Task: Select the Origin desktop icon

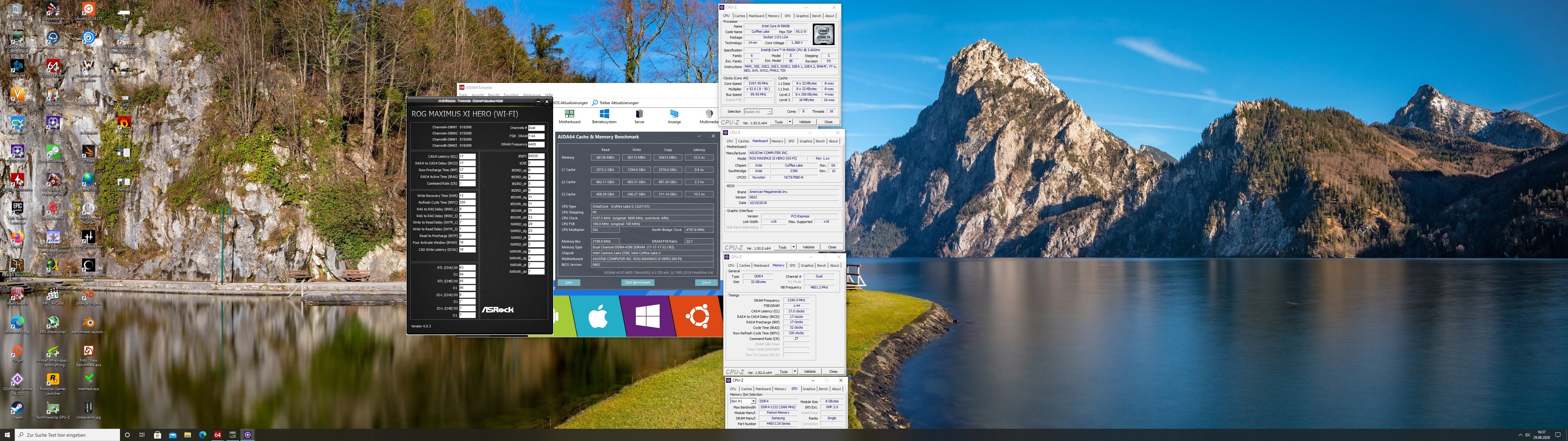Action: [x=17, y=353]
